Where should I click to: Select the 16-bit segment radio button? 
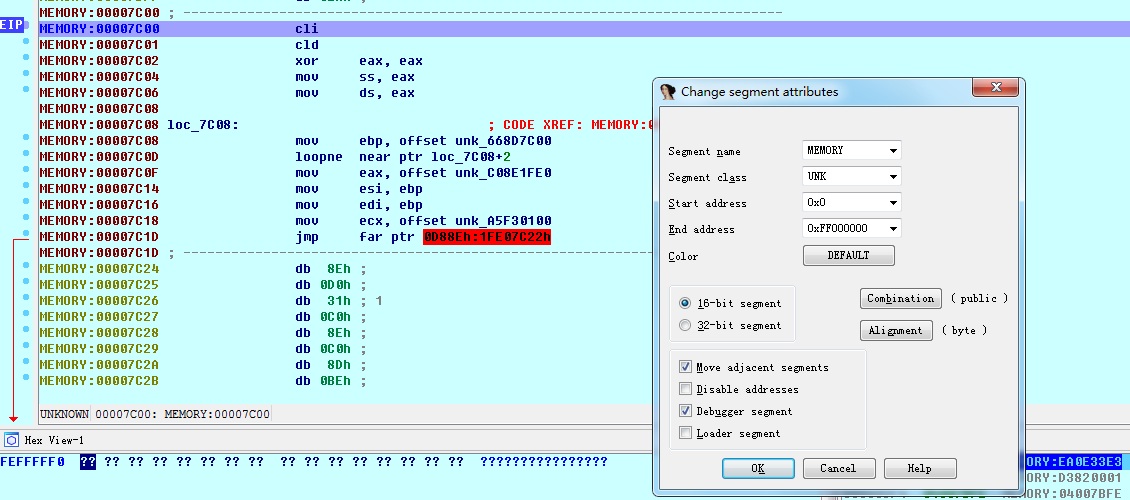685,303
